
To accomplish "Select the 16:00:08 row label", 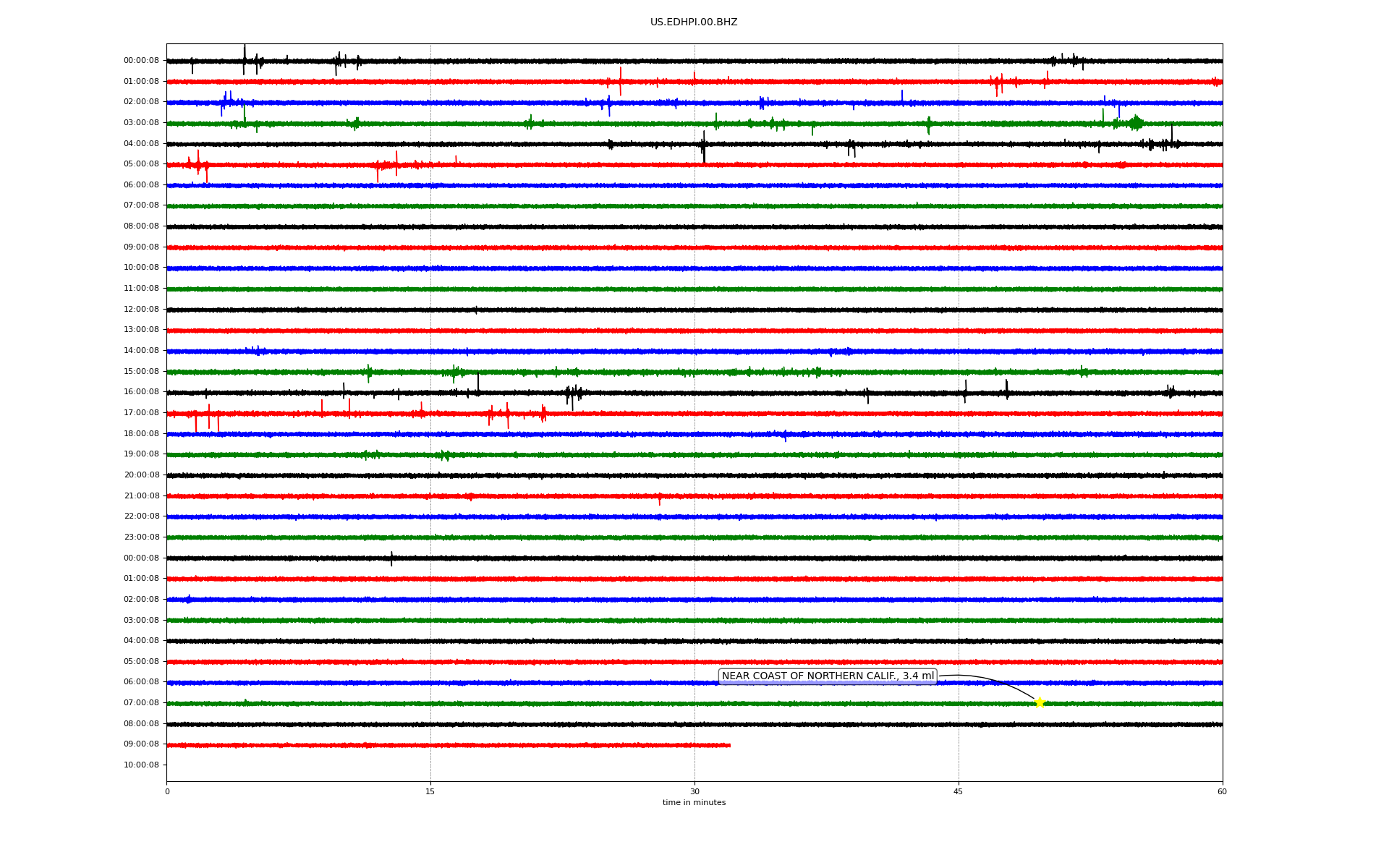I will point(141,392).
